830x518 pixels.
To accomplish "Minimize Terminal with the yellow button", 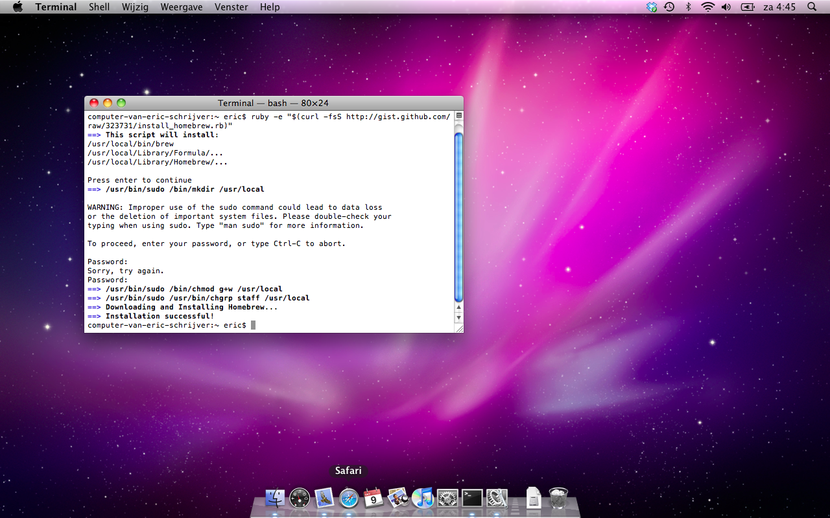I will coord(107,103).
